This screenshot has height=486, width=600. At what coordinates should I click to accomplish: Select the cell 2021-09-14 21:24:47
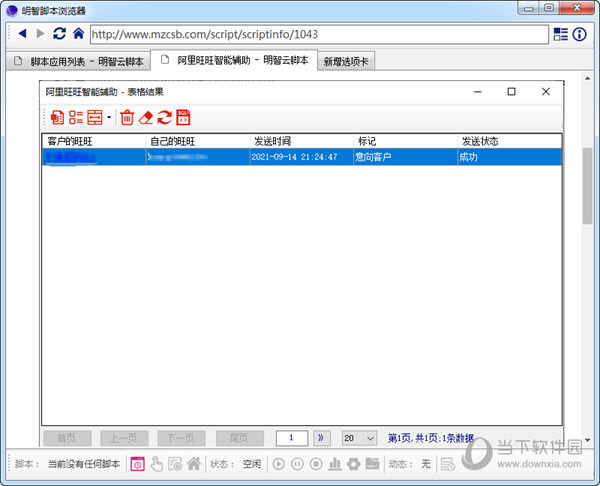click(302, 157)
